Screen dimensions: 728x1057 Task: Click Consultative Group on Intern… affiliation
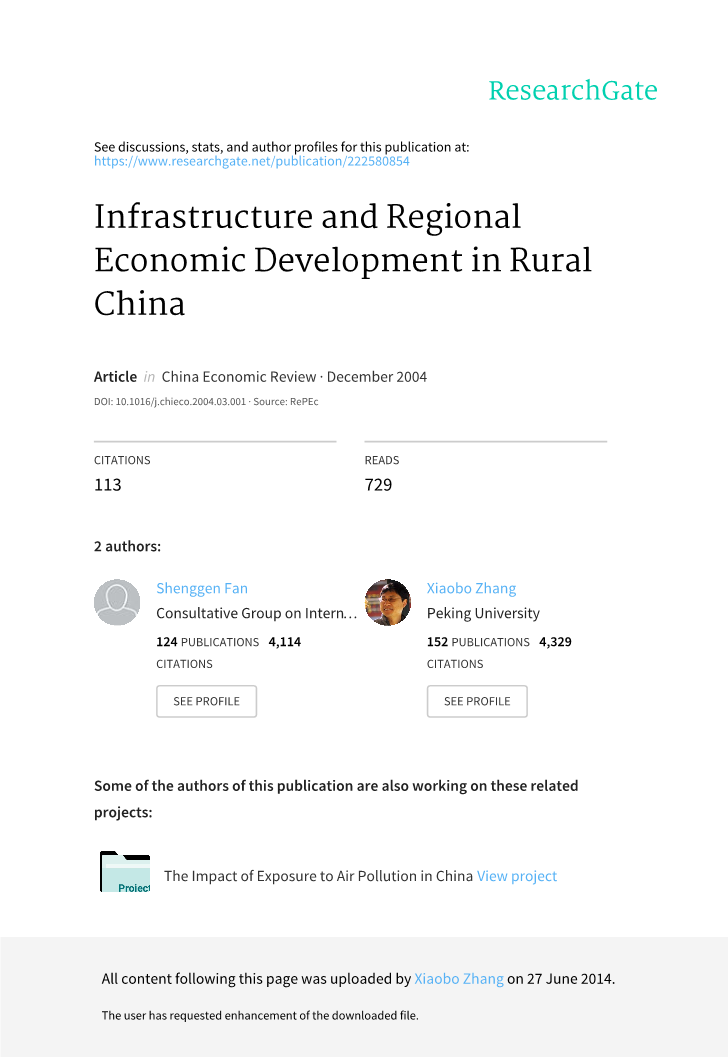(256, 613)
